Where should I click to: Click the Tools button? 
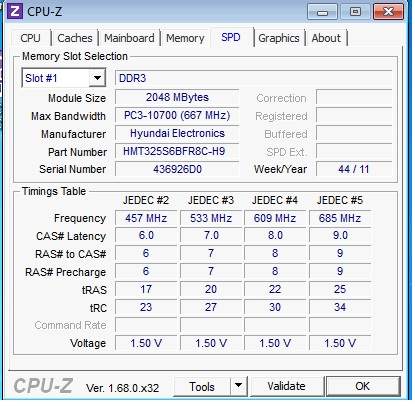coord(202,386)
